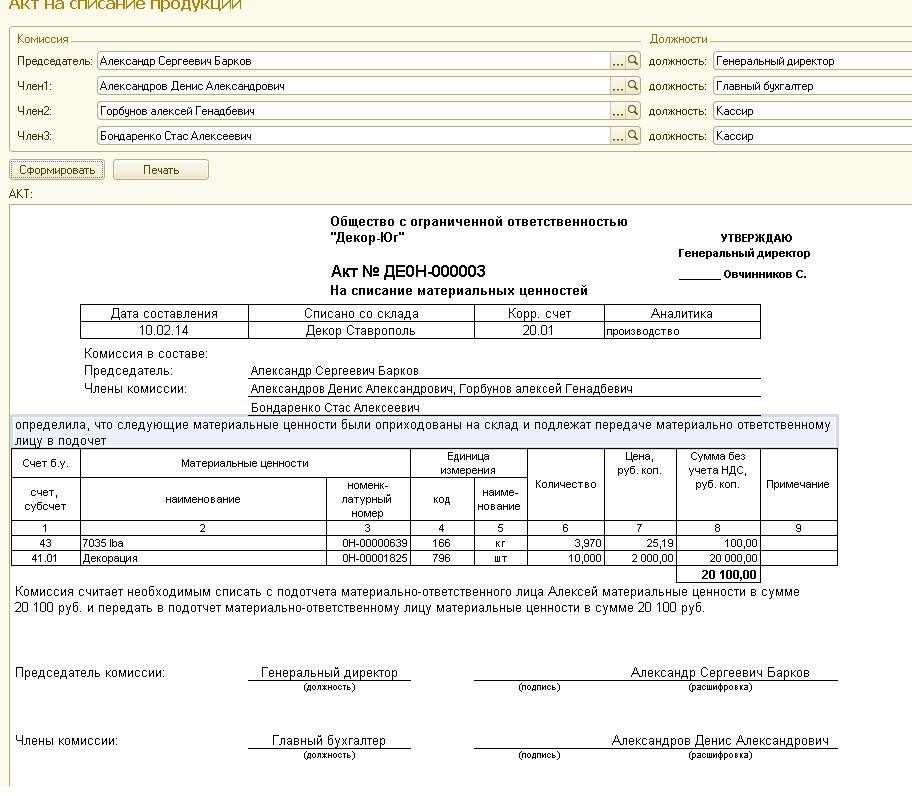Select position Главный бухгалтер above signature line

(x=329, y=740)
